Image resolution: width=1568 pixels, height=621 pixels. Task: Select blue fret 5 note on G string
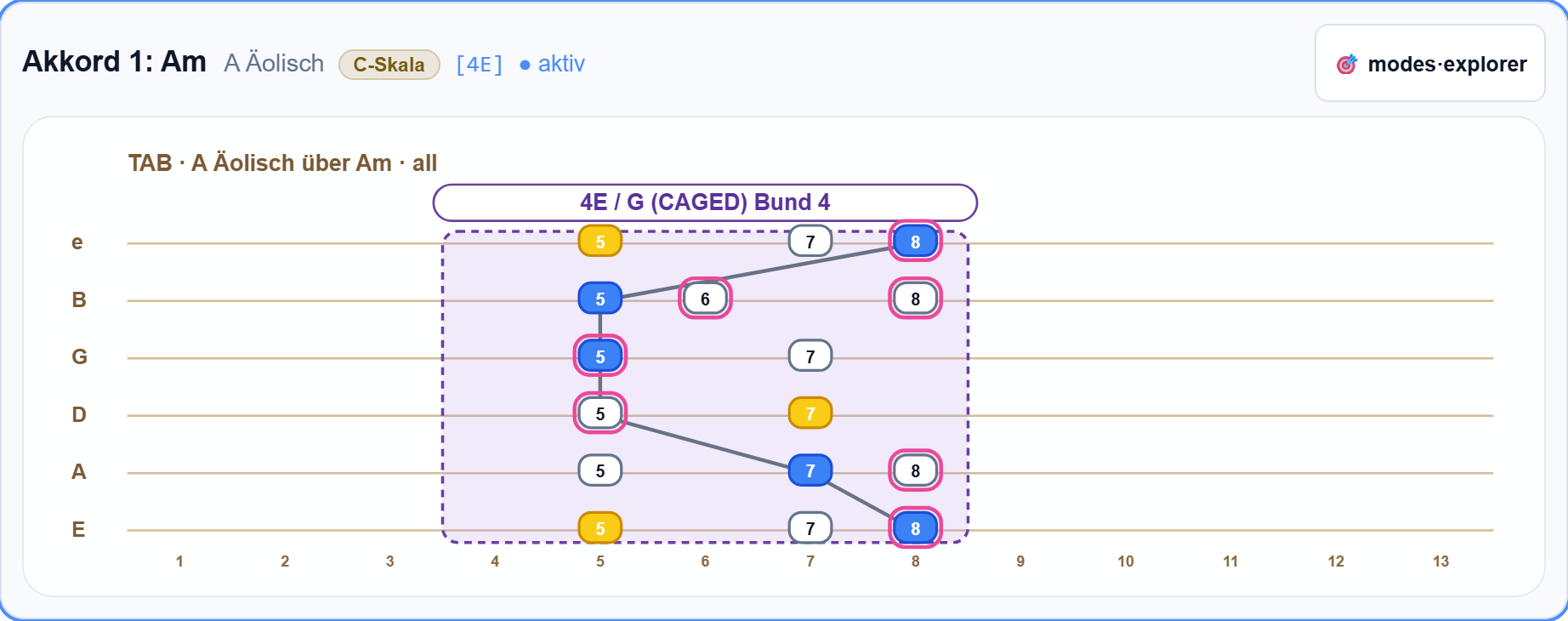click(600, 356)
